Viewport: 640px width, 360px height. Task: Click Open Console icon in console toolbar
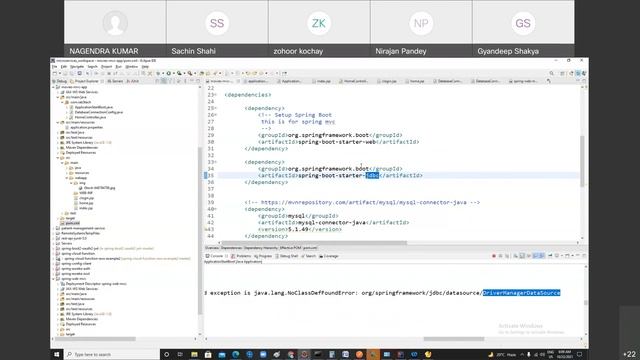(566, 256)
